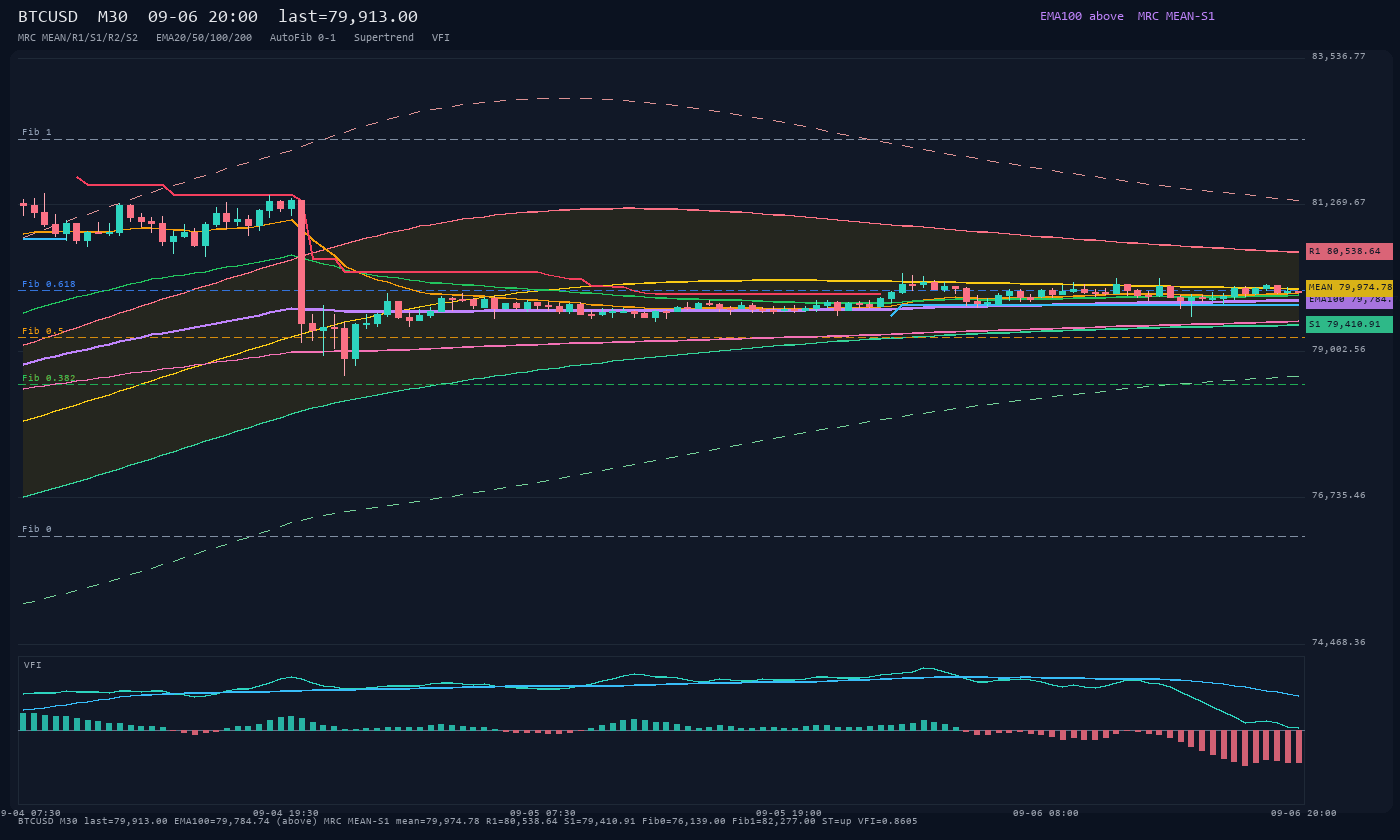Select the AutoFib 0-1 indicator legend
The height and width of the screenshot is (840, 1400).
click(x=303, y=38)
